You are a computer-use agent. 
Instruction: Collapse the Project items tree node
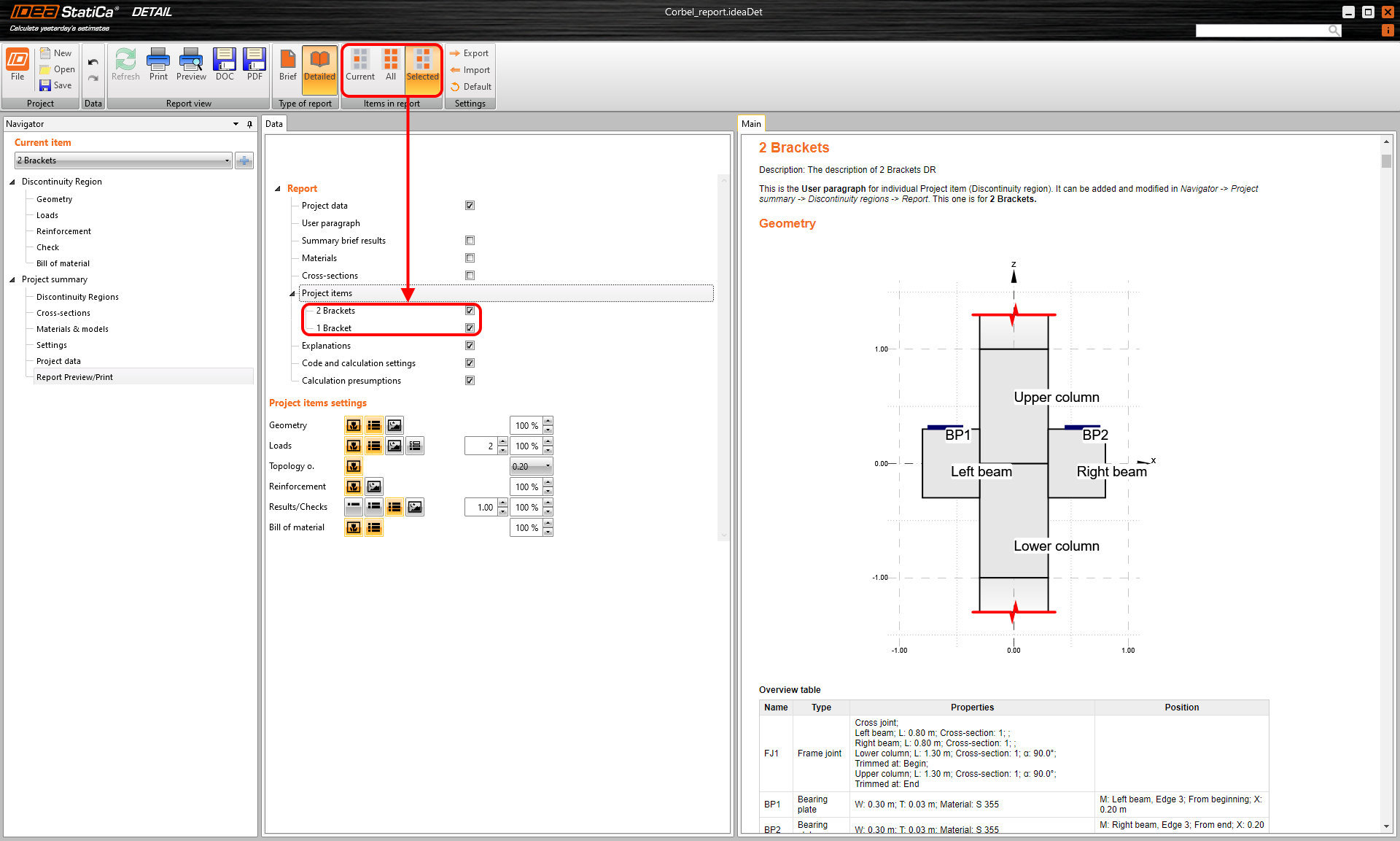tap(294, 292)
